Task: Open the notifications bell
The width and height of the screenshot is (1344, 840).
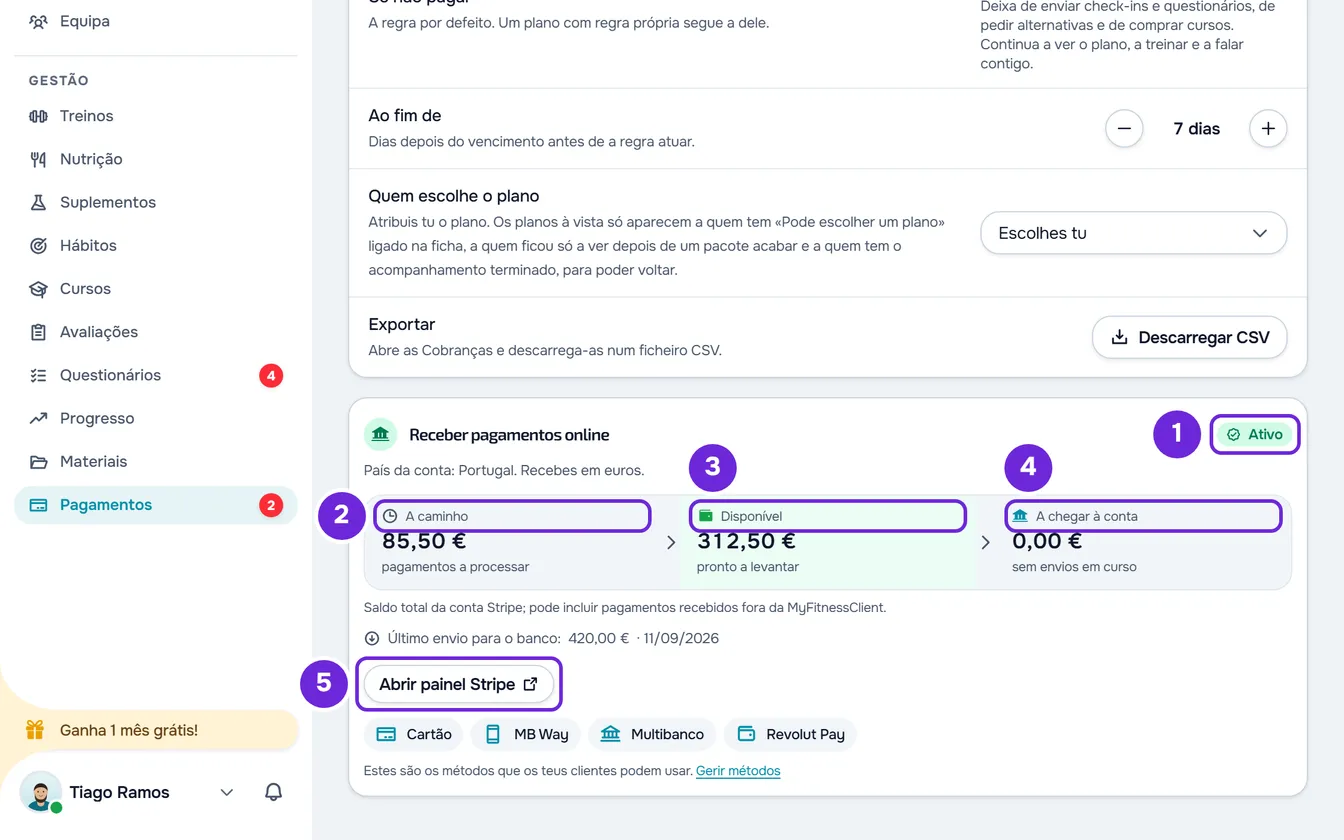Action: pyautogui.click(x=273, y=792)
